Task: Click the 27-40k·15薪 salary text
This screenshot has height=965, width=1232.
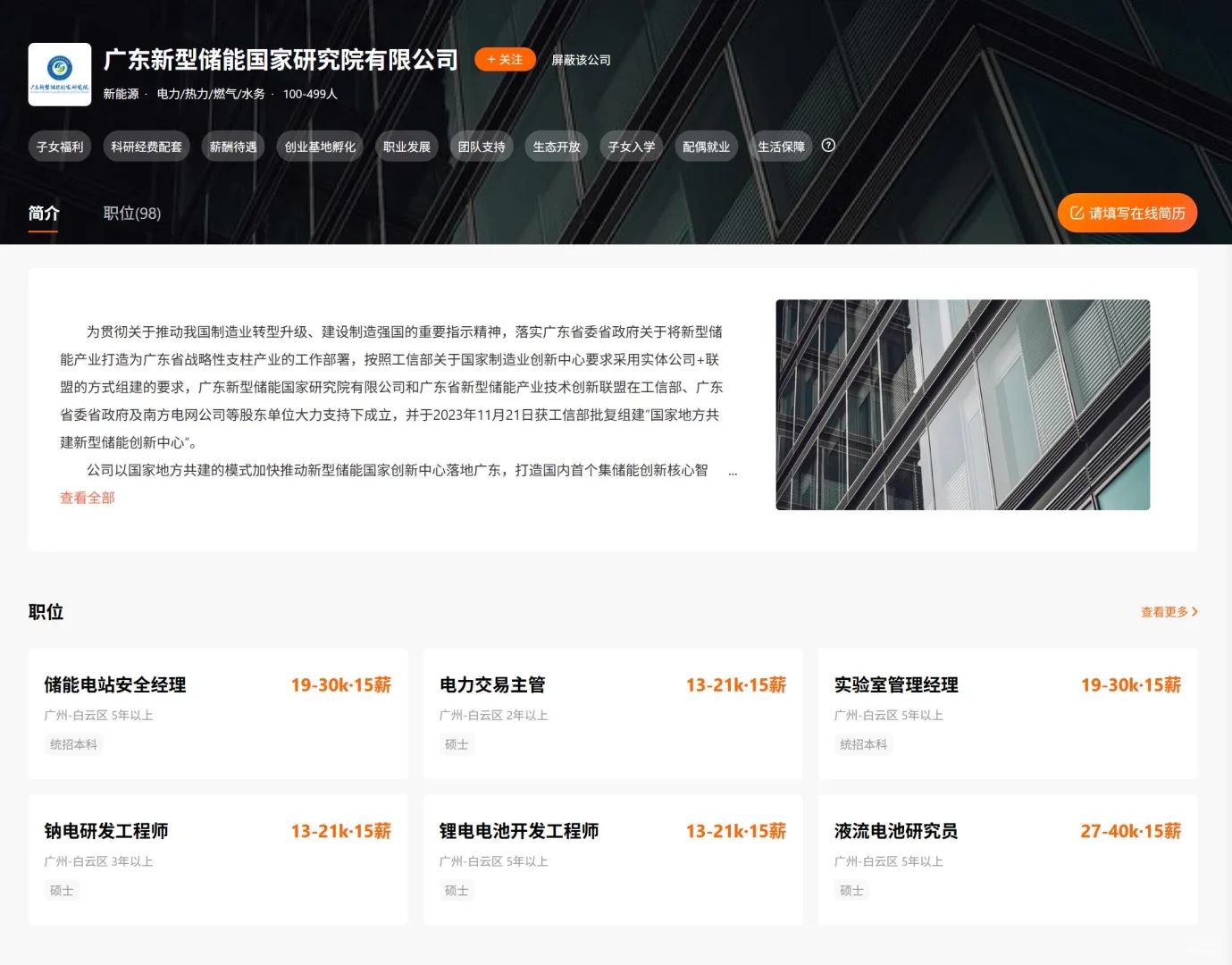Action: 1131,831
